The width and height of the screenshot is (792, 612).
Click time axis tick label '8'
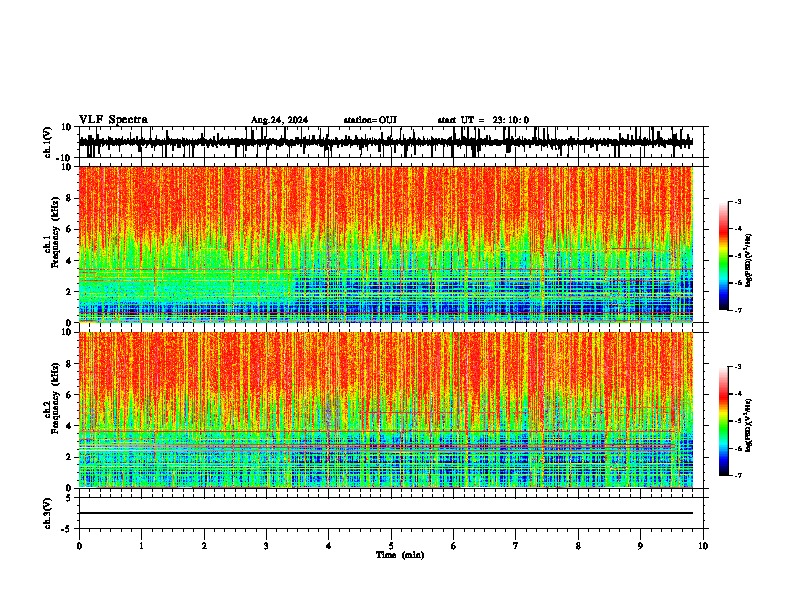(578, 546)
